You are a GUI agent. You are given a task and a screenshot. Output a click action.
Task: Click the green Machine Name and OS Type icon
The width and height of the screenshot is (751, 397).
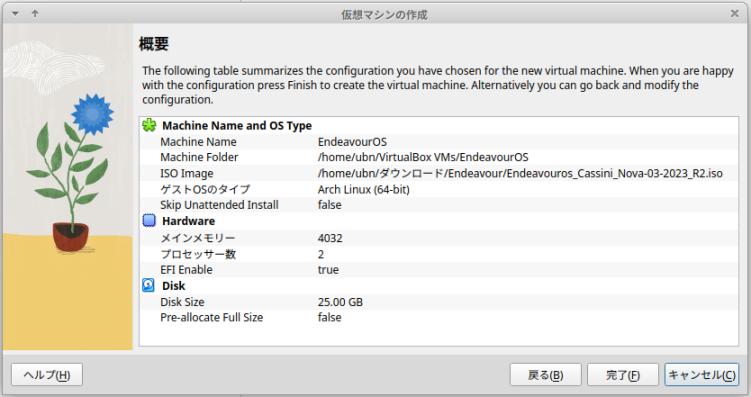coord(149,125)
